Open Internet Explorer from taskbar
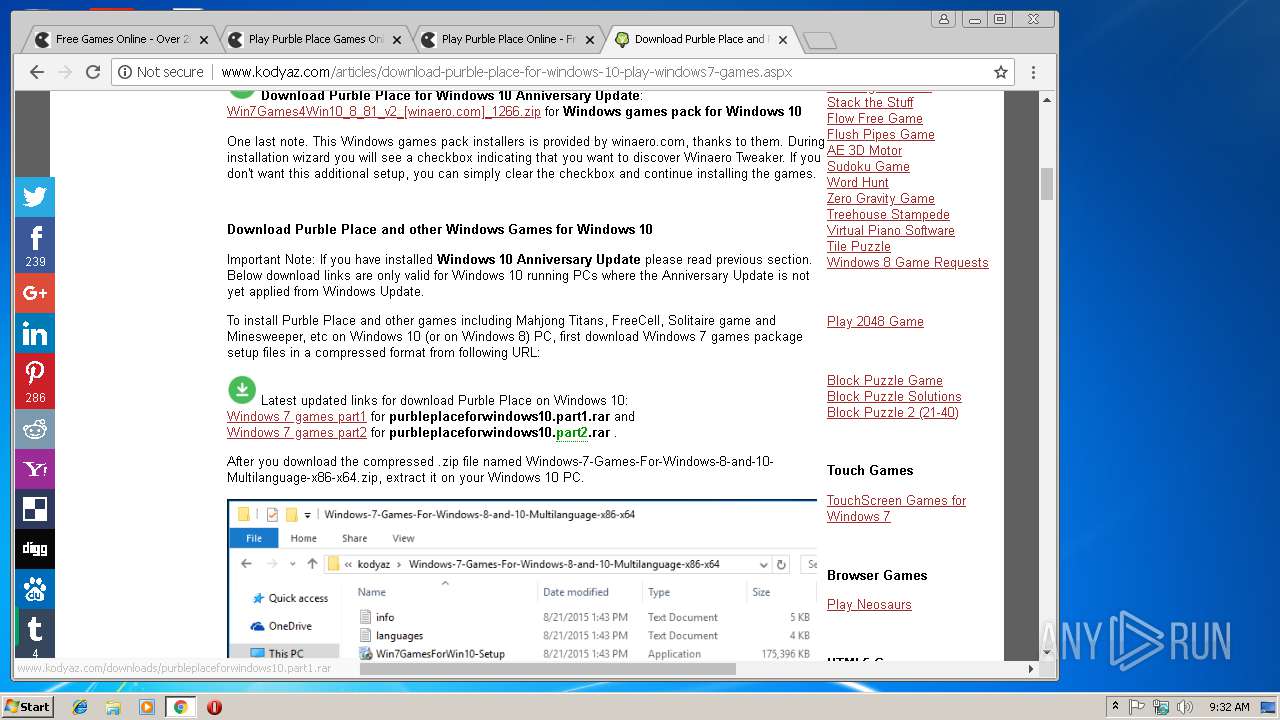This screenshot has width=1280, height=720. 80,707
